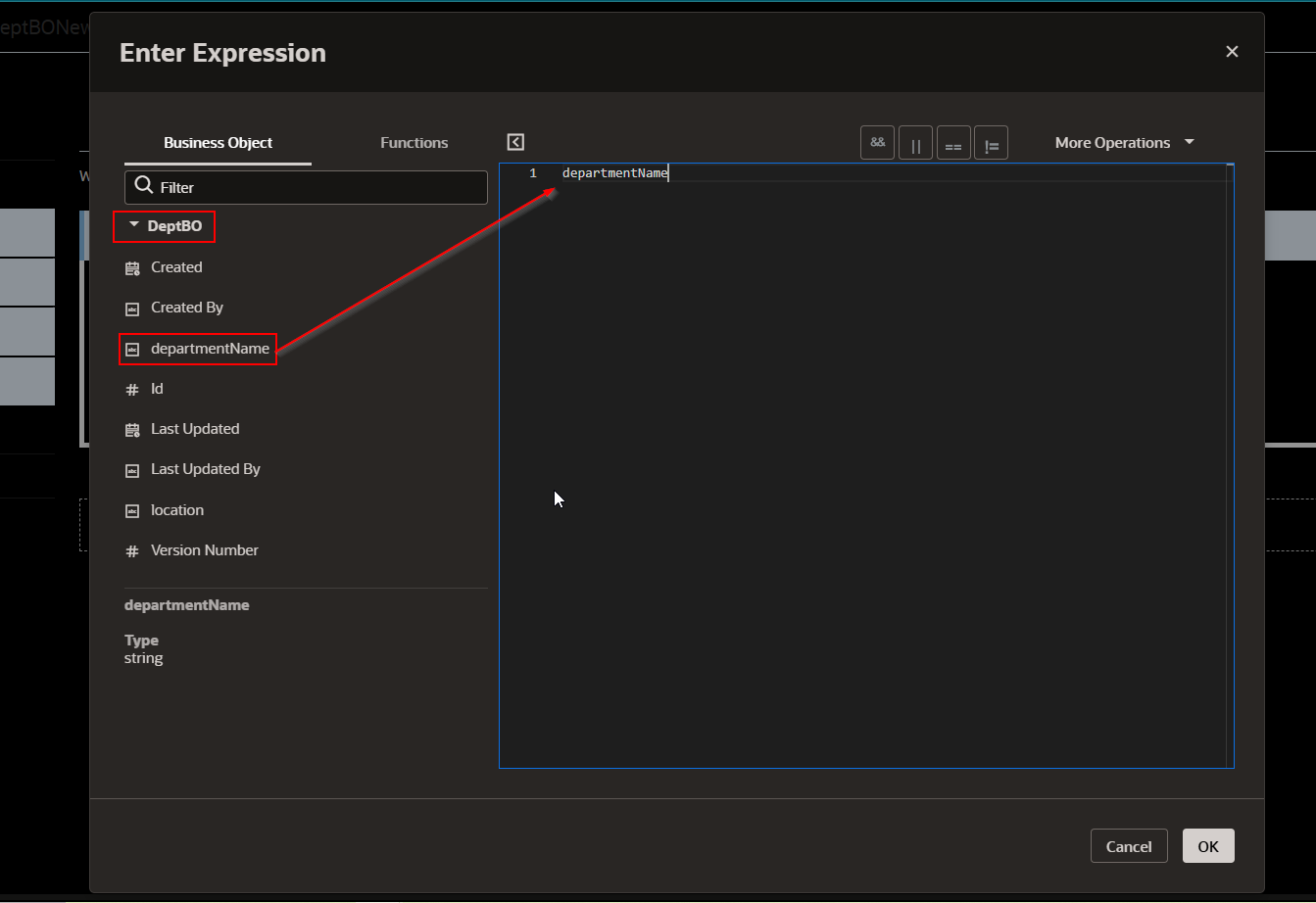
Task: Click the number icon beside Id
Action: (132, 390)
